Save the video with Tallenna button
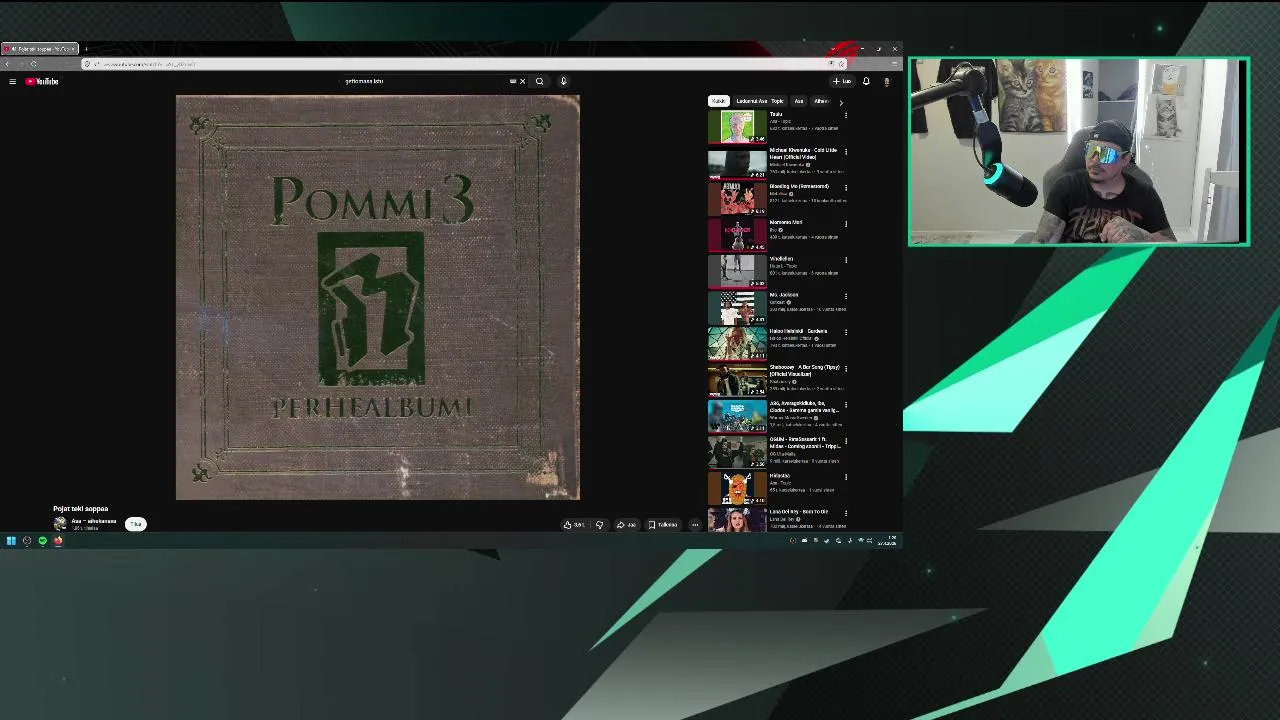Viewport: 1280px width, 720px height. coord(662,525)
